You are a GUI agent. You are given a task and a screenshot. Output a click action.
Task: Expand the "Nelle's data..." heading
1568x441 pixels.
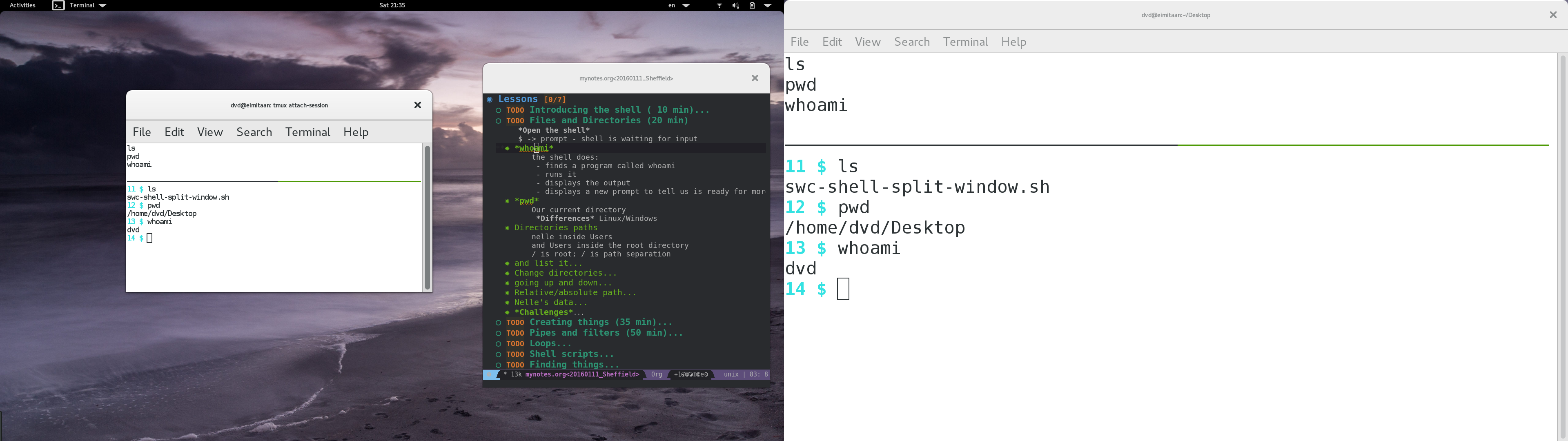click(x=551, y=302)
